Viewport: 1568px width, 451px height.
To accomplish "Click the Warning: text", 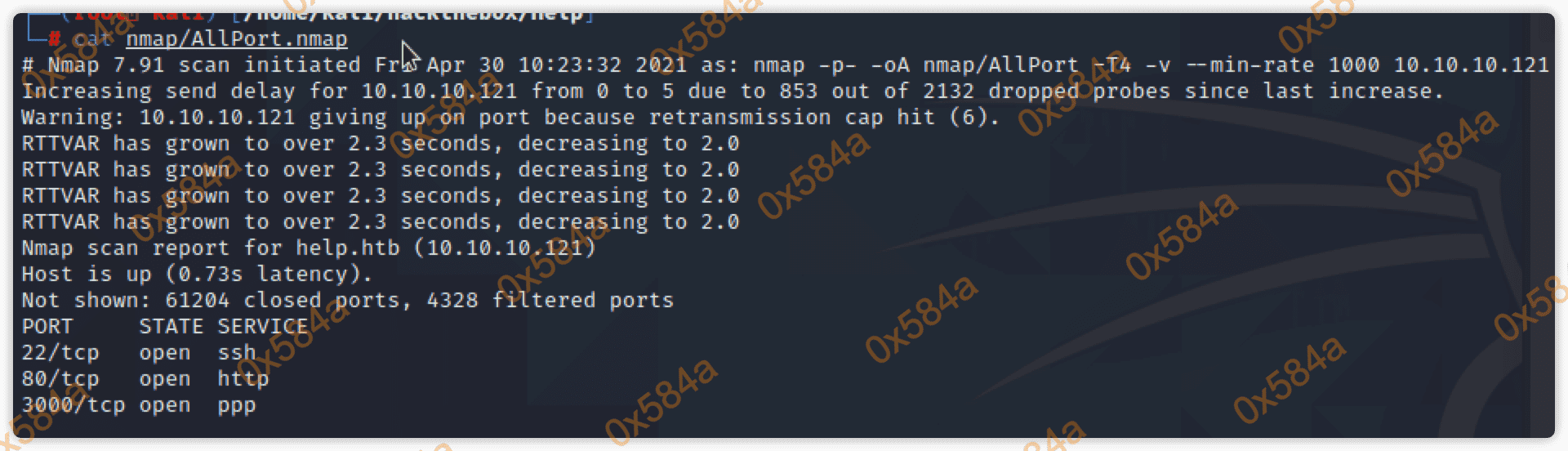I will pos(73,118).
